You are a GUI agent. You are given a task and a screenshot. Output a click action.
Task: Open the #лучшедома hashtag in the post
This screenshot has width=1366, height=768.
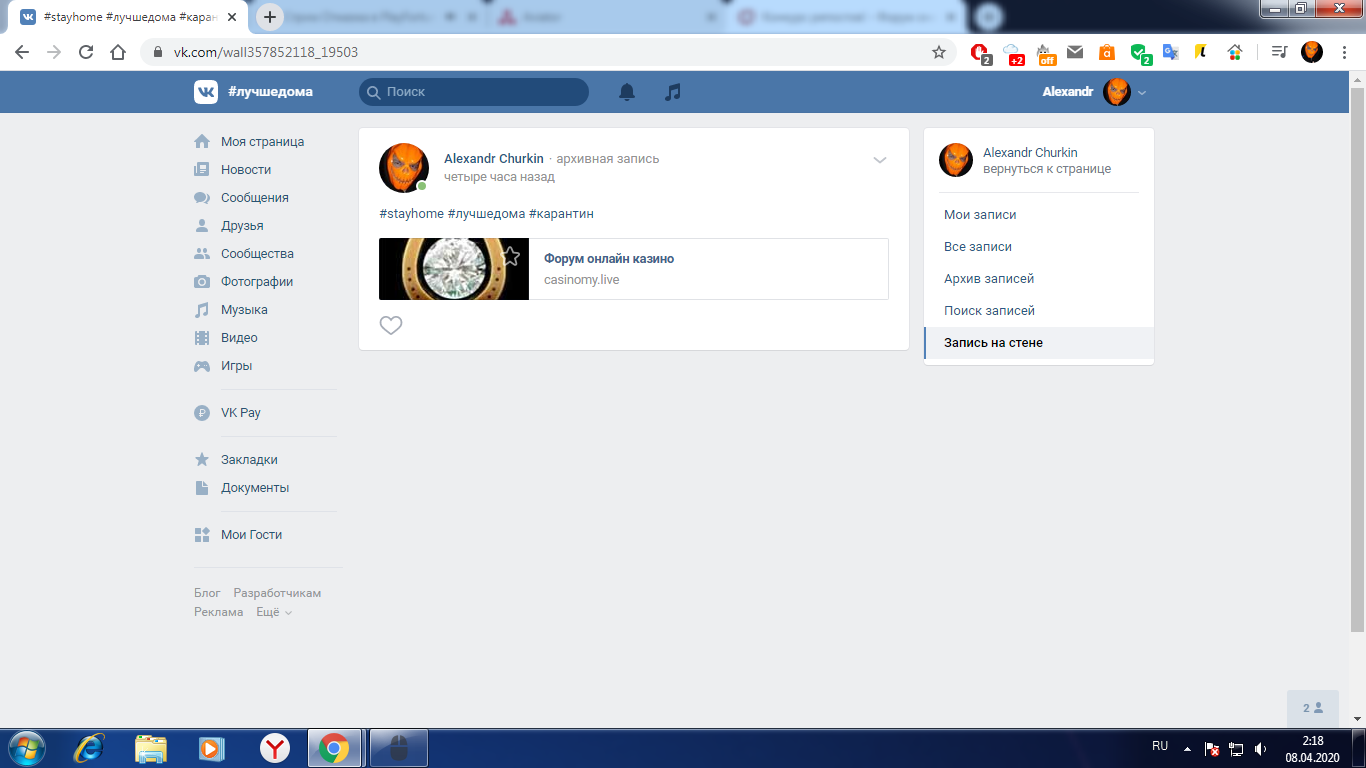pos(486,214)
